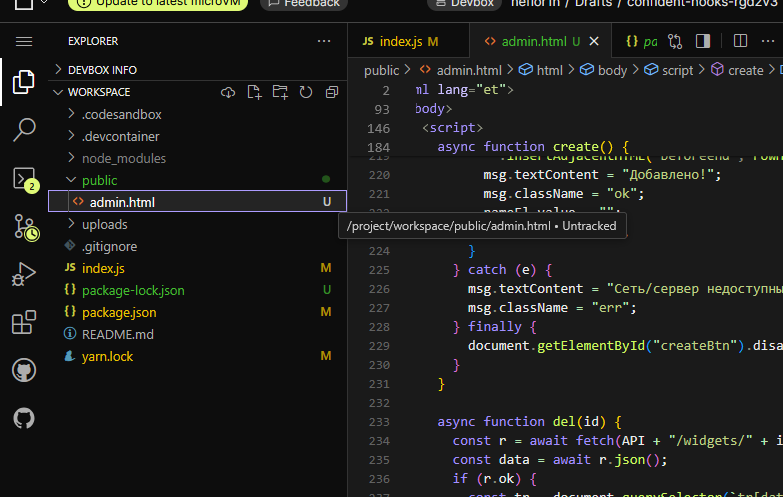Open the Extensions view

pyautogui.click(x=24, y=323)
